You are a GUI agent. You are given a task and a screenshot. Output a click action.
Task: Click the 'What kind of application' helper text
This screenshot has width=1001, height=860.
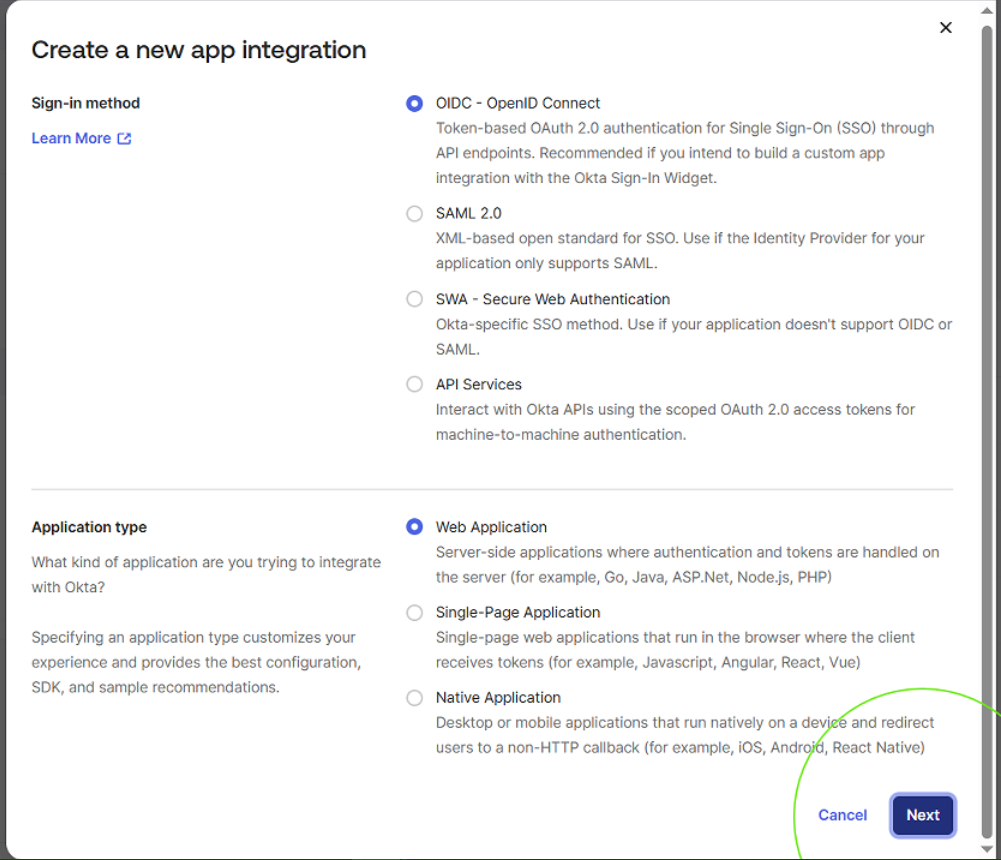click(x=206, y=575)
